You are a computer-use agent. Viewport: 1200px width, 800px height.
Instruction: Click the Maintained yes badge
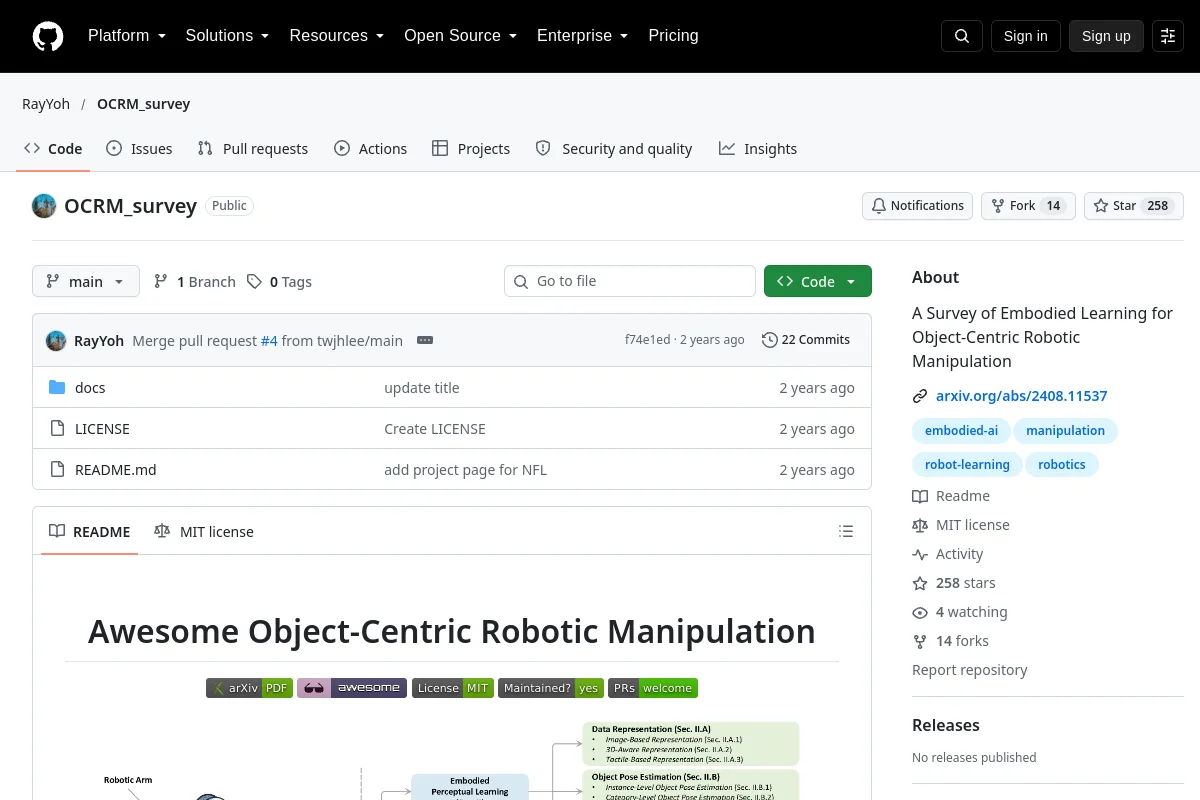click(551, 688)
